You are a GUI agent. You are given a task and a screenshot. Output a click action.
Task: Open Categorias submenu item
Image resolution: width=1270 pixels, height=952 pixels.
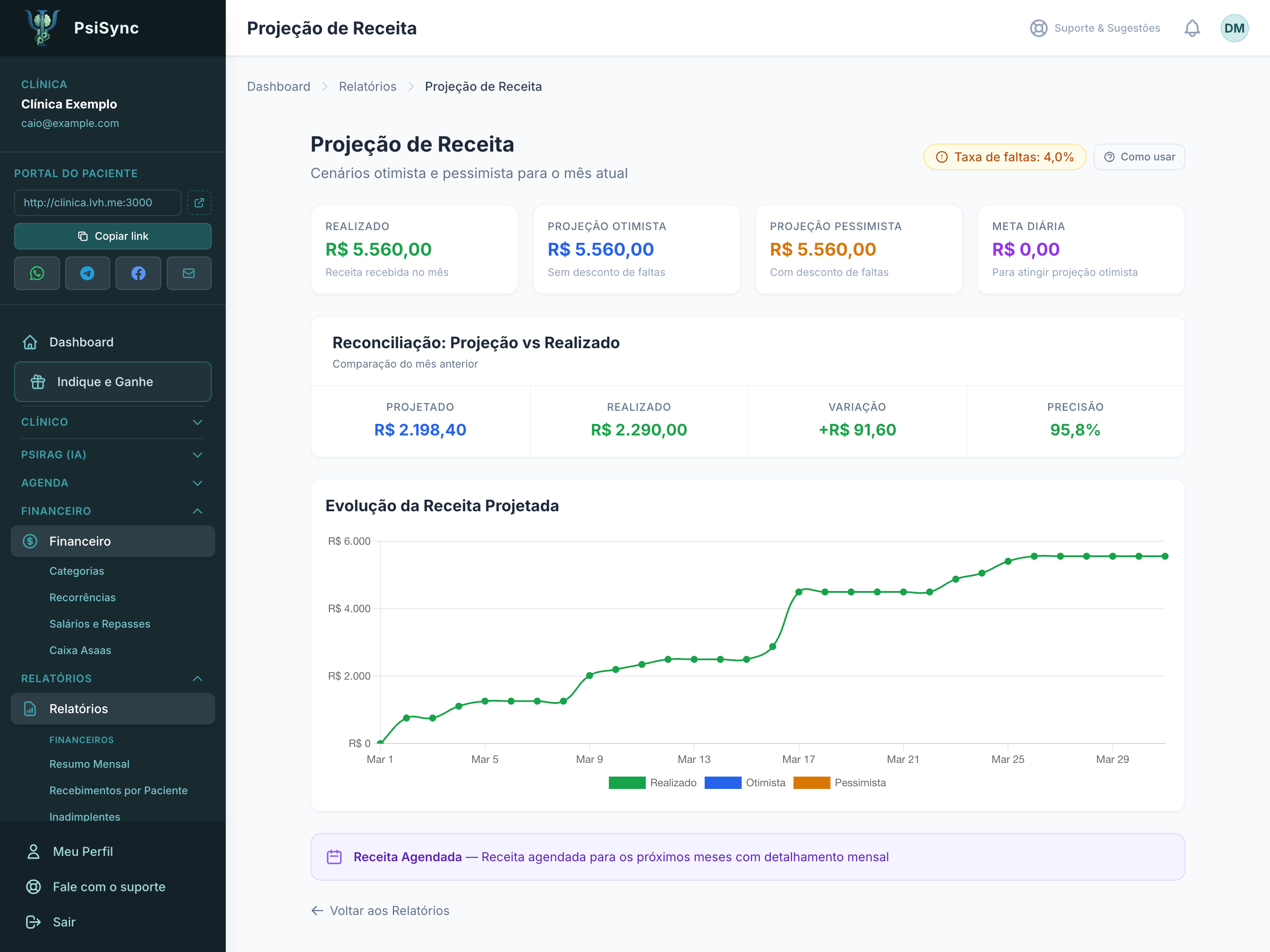tap(76, 571)
